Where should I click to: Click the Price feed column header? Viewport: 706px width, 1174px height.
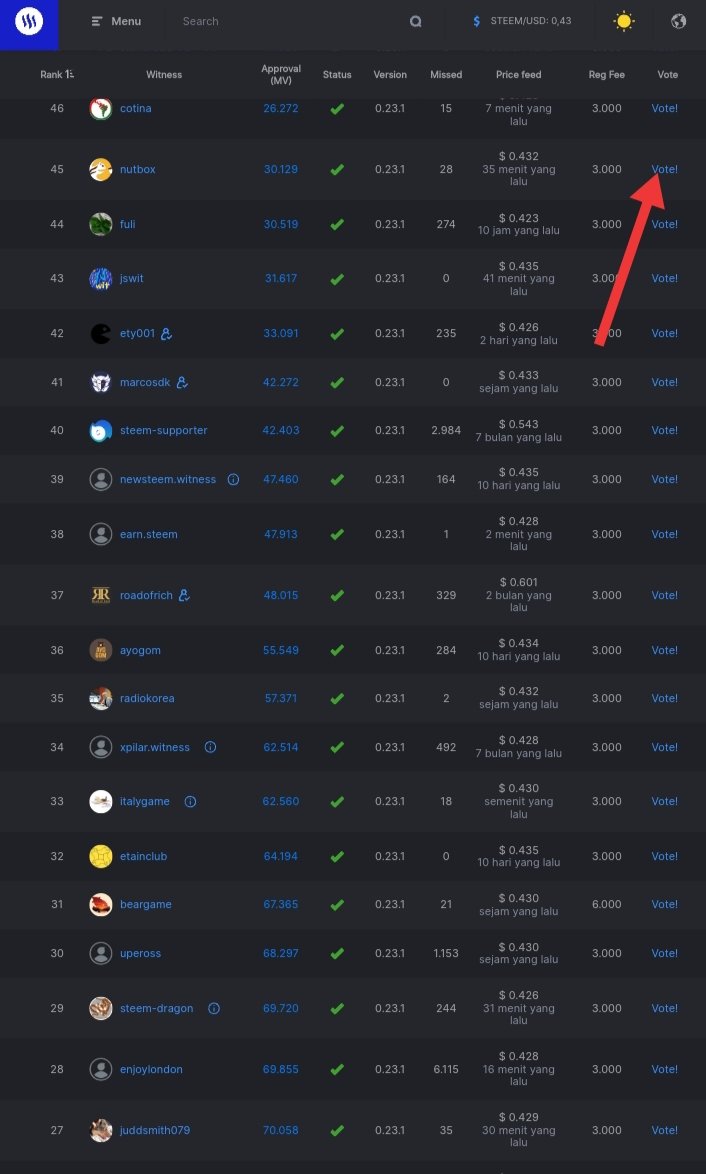click(x=518, y=74)
